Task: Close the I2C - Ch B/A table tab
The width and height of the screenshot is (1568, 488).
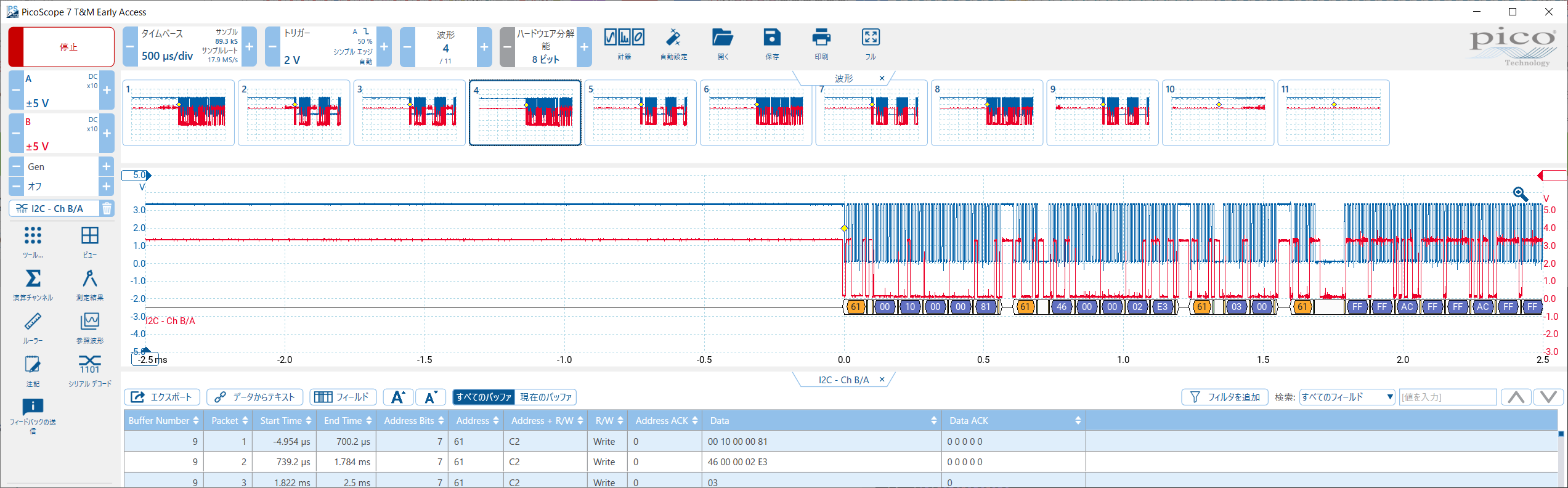Action: point(882,380)
